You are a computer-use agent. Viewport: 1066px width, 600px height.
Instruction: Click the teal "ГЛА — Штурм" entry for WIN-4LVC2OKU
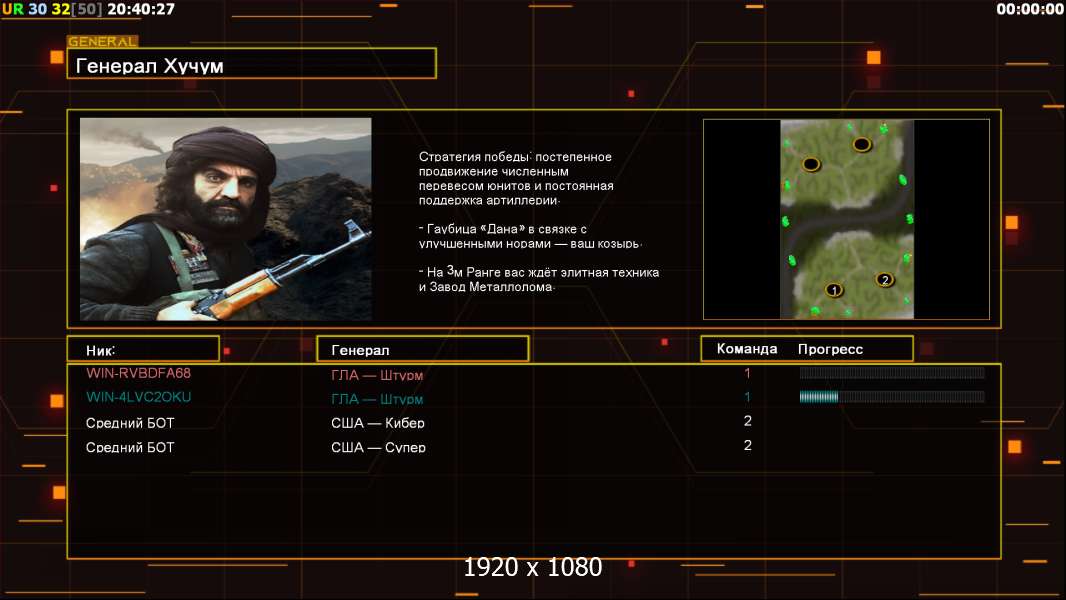pos(377,399)
